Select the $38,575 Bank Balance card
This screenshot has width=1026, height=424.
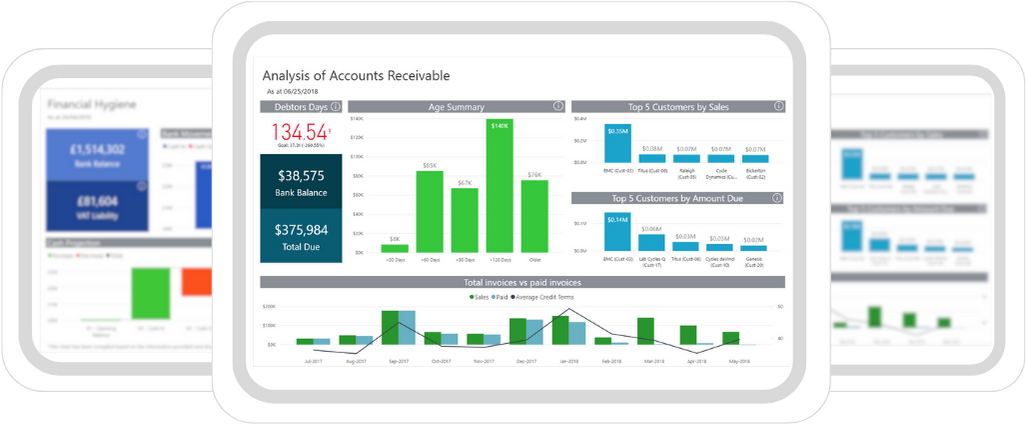coord(301,181)
